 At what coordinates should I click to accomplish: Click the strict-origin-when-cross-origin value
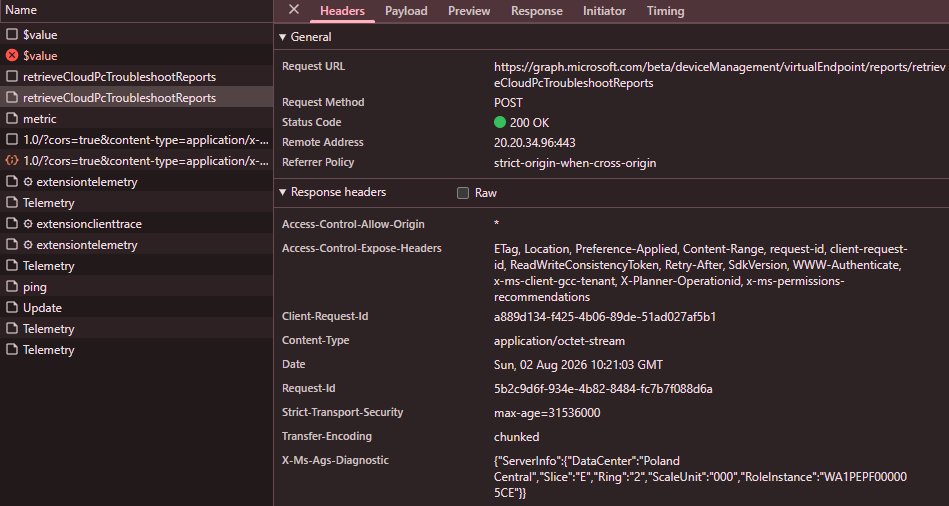click(575, 163)
